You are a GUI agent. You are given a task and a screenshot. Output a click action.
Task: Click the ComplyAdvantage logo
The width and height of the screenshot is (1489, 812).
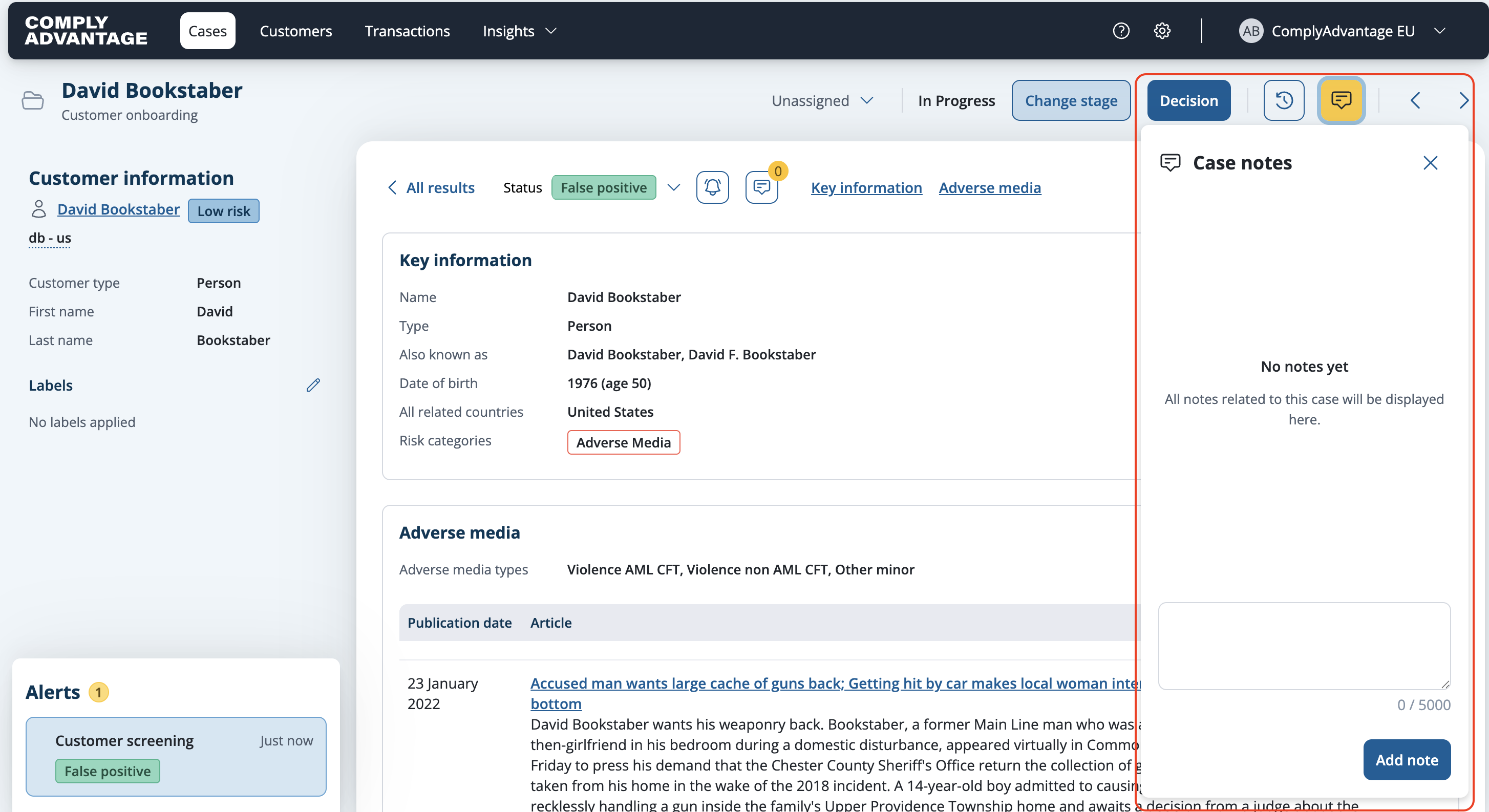coord(86,31)
